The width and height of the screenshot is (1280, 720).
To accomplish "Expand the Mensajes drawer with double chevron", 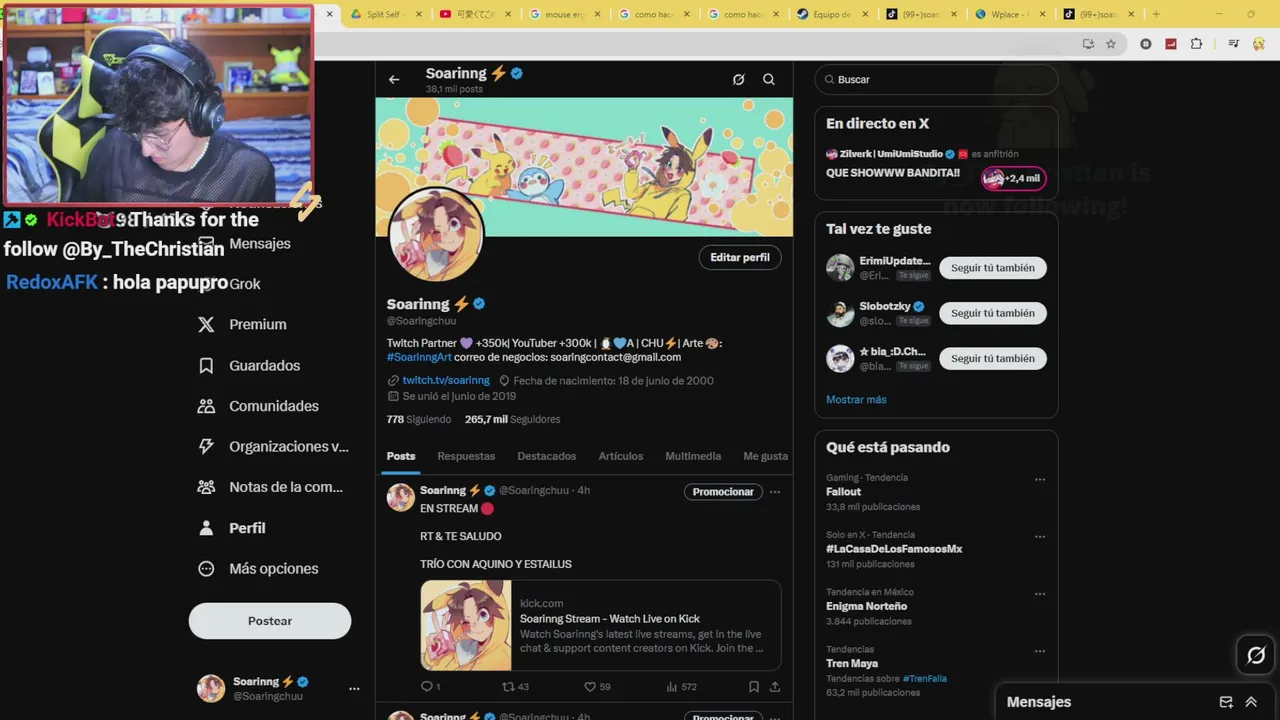I will click(x=1251, y=702).
